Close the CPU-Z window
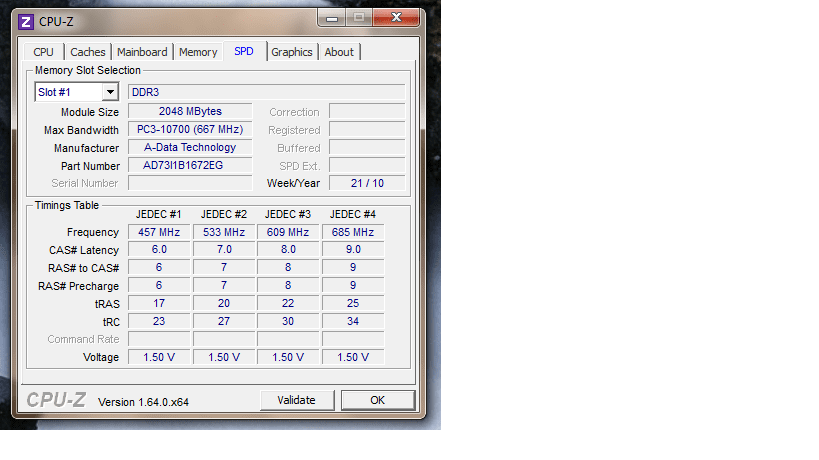 point(396,18)
